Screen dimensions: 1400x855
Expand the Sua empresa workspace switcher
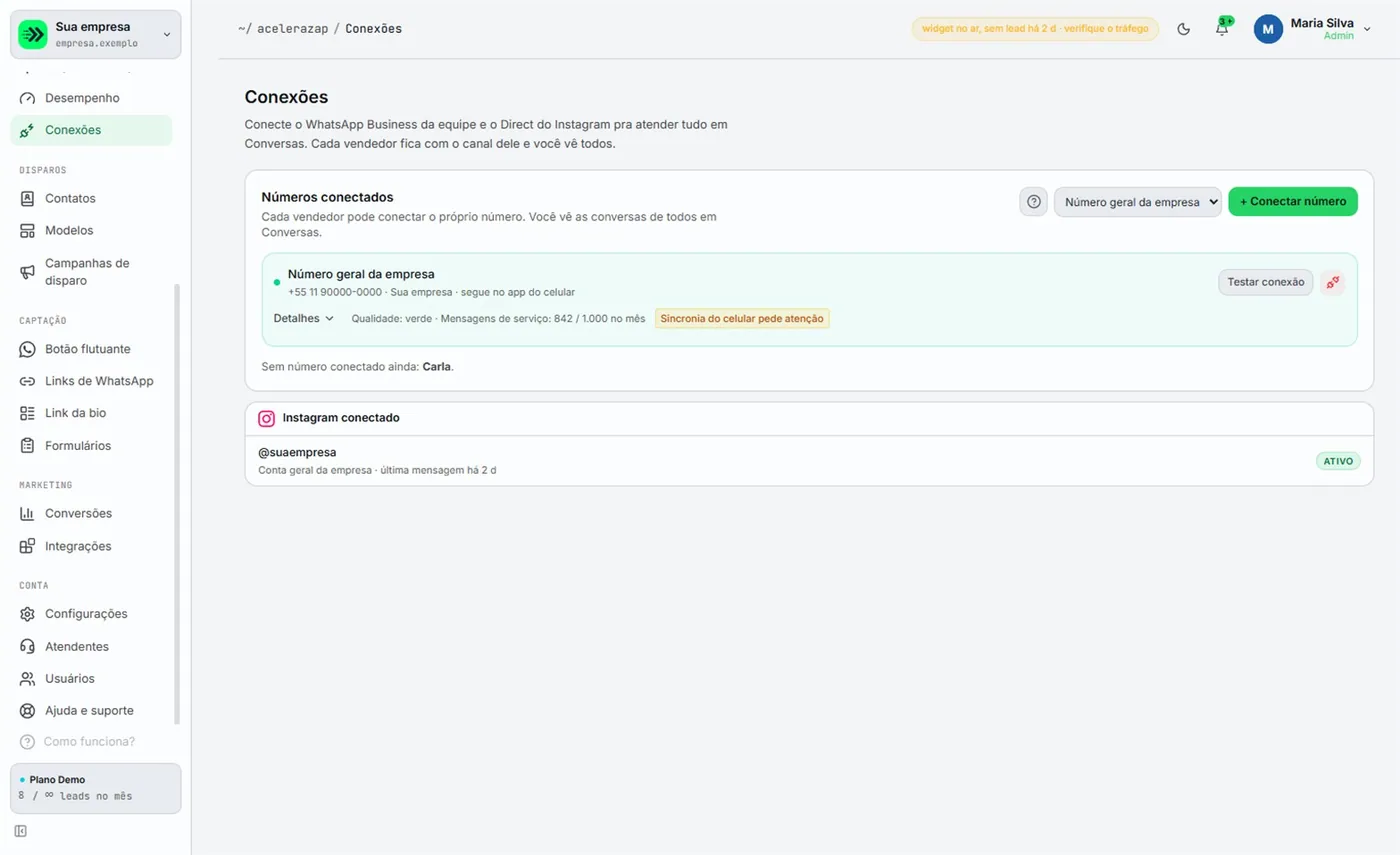click(96, 35)
